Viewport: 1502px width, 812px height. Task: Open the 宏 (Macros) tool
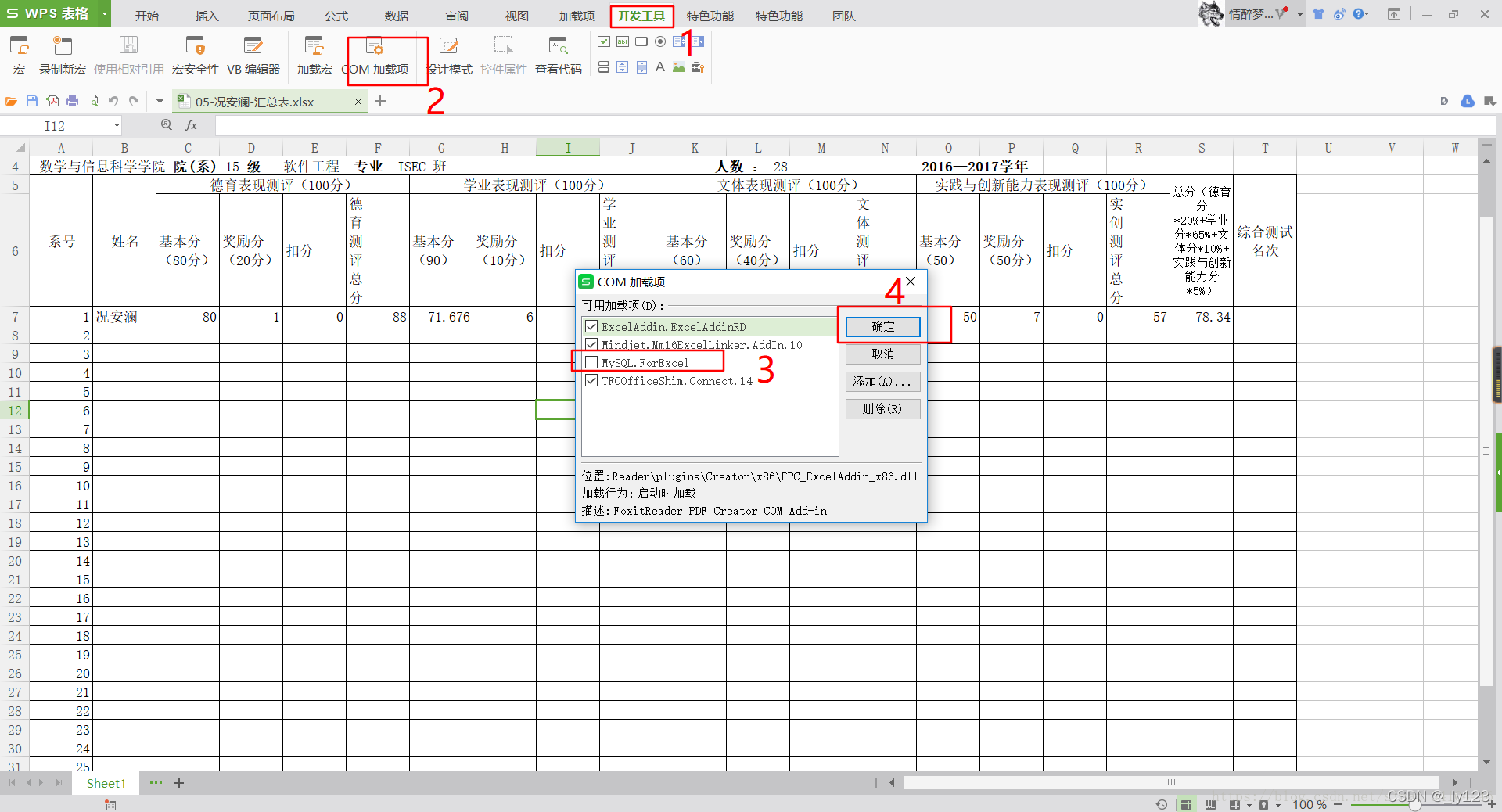coord(19,55)
